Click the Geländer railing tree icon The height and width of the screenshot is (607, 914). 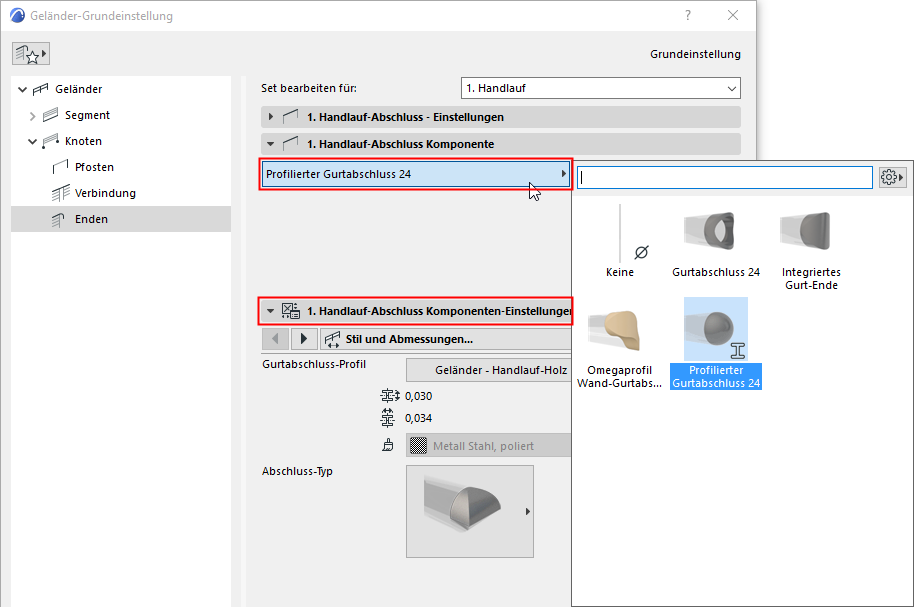pyautogui.click(x=41, y=89)
